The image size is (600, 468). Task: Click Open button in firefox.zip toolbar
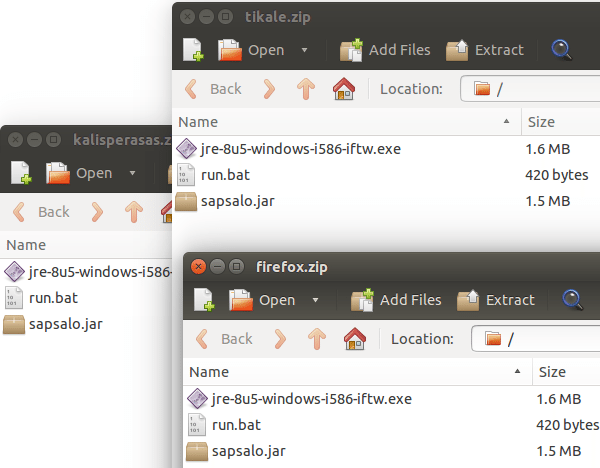click(x=262, y=300)
